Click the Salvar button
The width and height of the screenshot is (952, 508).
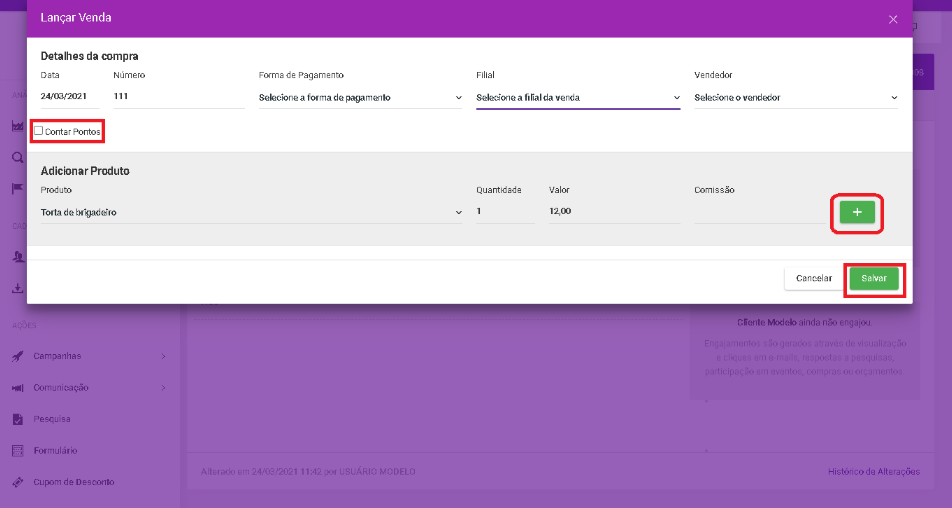874,278
